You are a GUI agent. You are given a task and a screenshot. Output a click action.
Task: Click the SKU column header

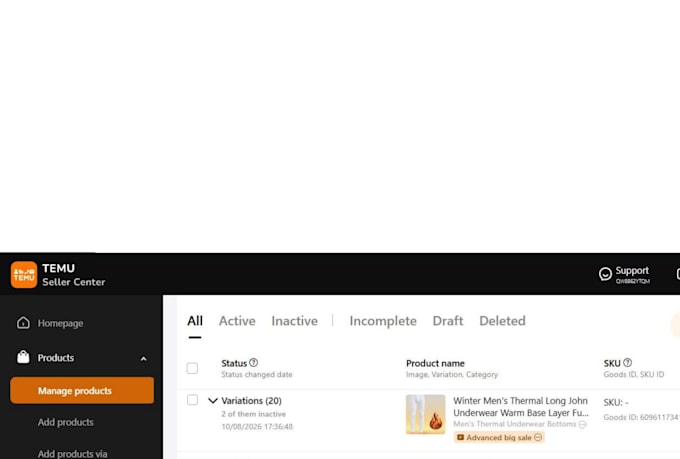pyautogui.click(x=612, y=363)
